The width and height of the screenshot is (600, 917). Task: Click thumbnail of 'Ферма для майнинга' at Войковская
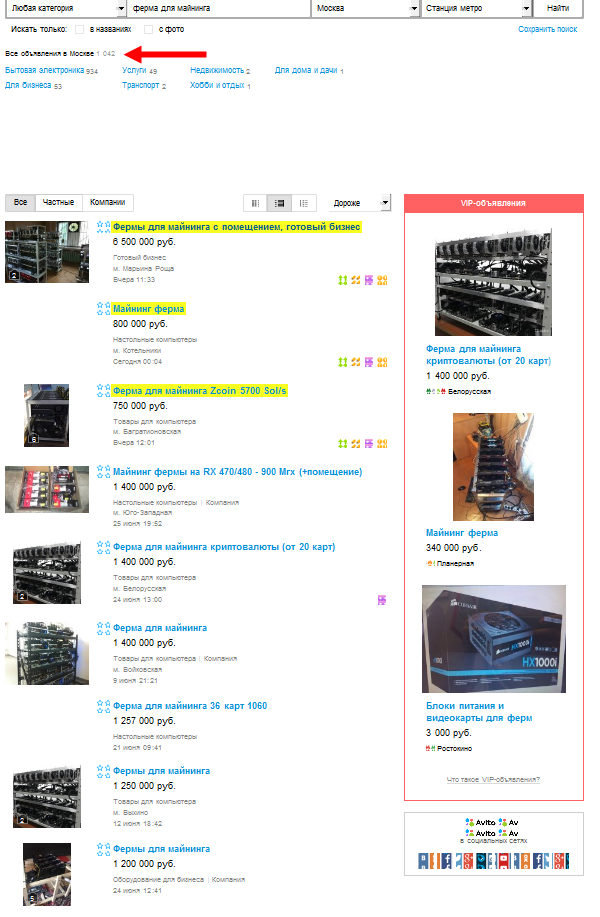click(x=47, y=653)
